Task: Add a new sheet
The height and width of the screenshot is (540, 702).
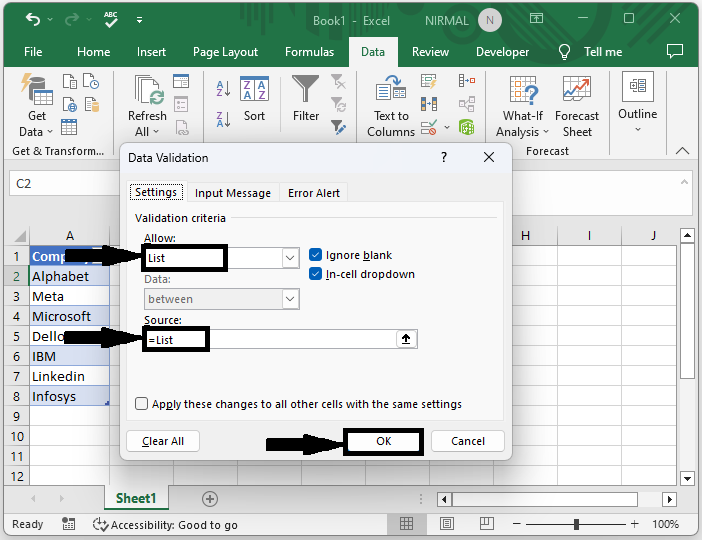Action: [x=210, y=499]
